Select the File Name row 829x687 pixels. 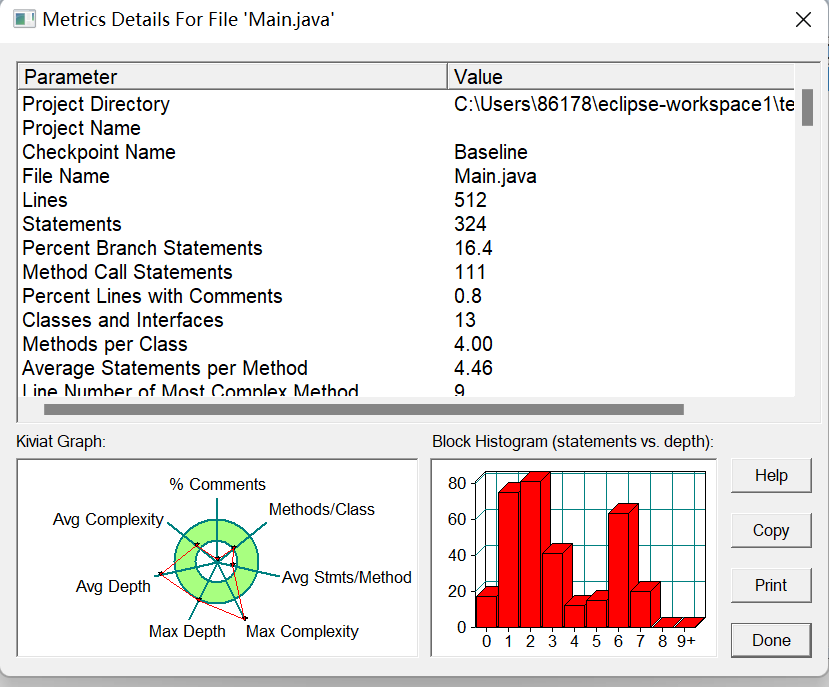point(407,176)
